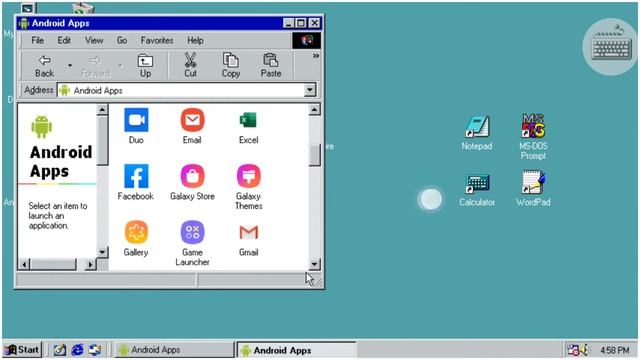
Task: Click the left pane horizontal scrollbar thumb
Action: 53,264
